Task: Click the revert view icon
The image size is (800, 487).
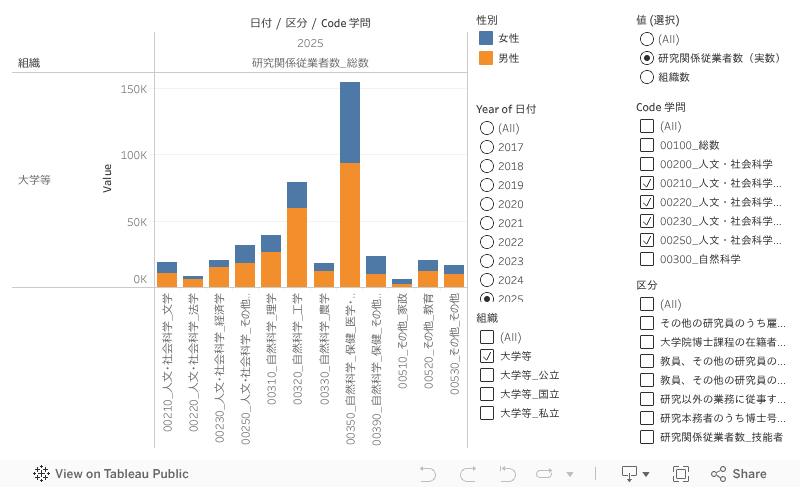Action: (506, 474)
